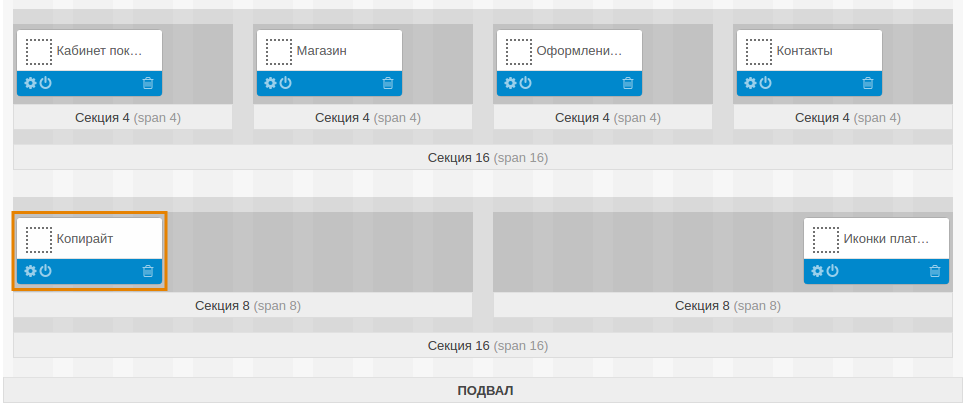
Task: Disable the Копирайт module with power icon
Action: pyautogui.click(x=45, y=271)
